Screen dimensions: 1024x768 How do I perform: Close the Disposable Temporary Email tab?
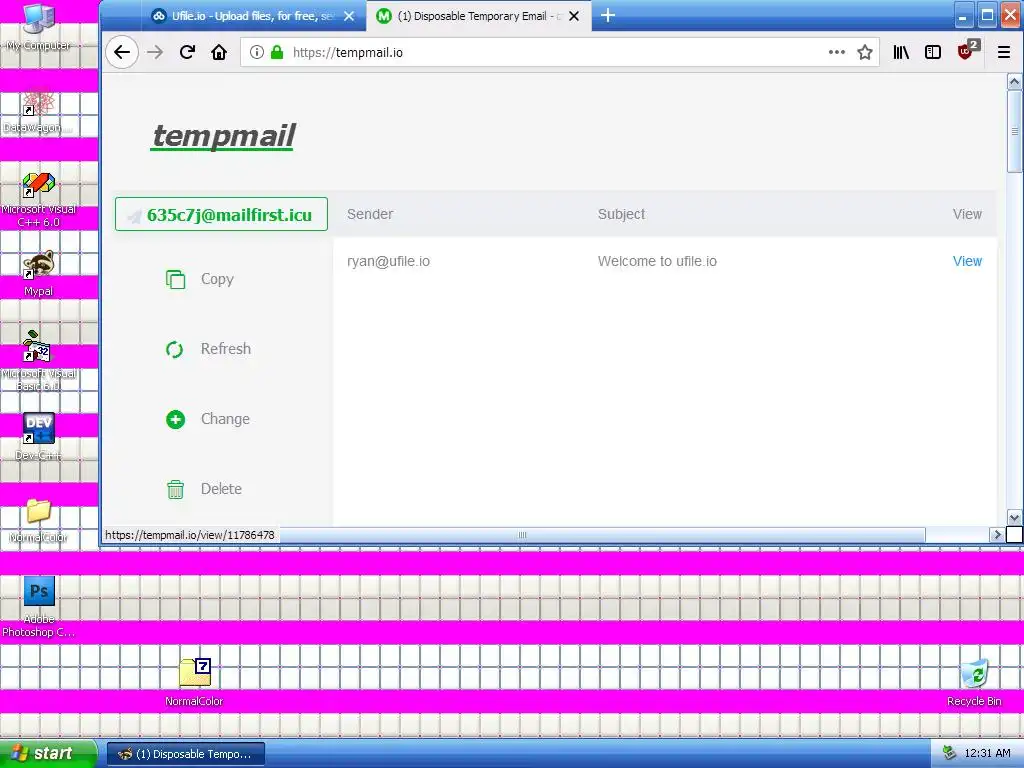[x=574, y=16]
